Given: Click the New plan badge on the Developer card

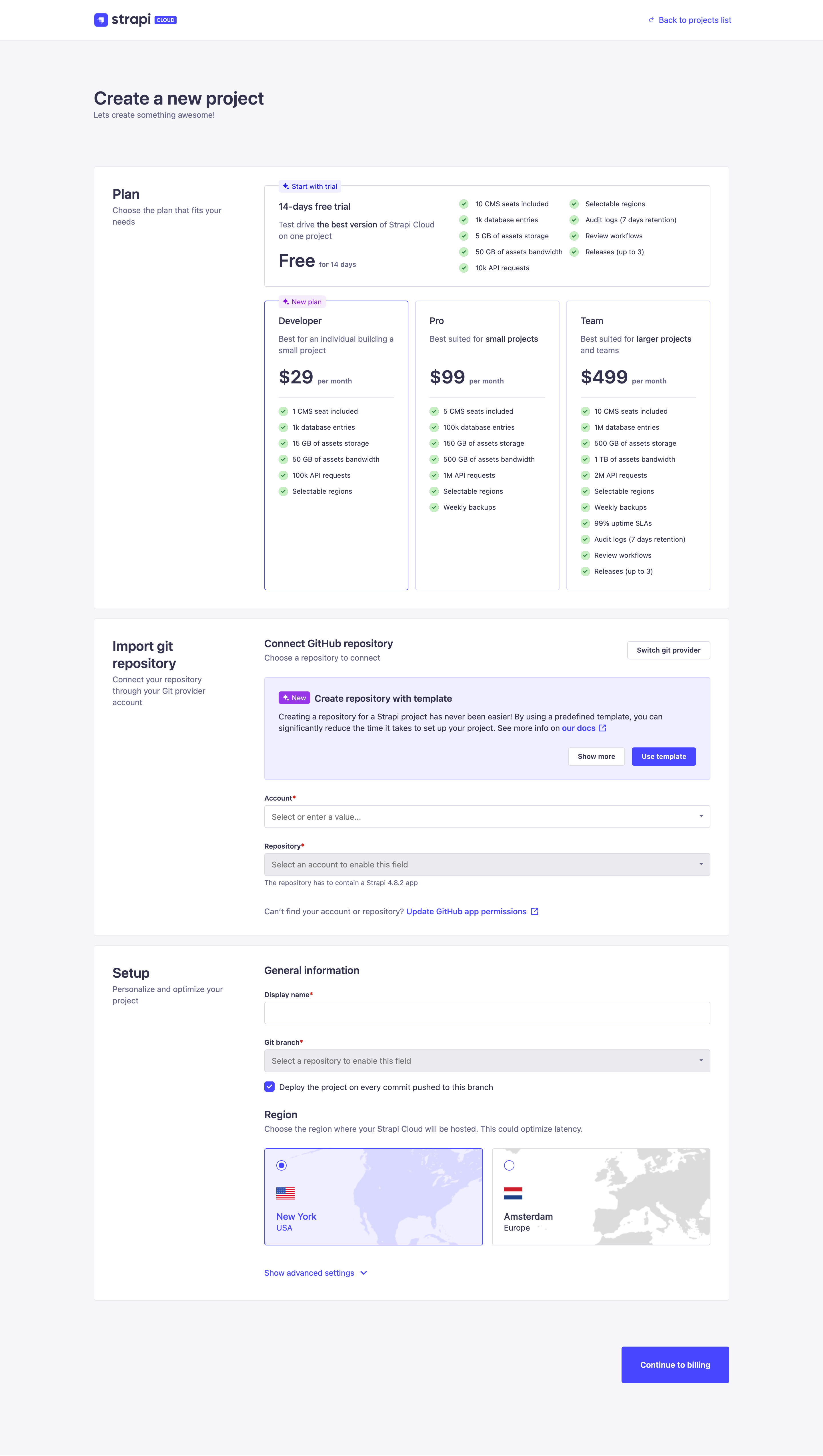Looking at the screenshot, I should click(302, 301).
